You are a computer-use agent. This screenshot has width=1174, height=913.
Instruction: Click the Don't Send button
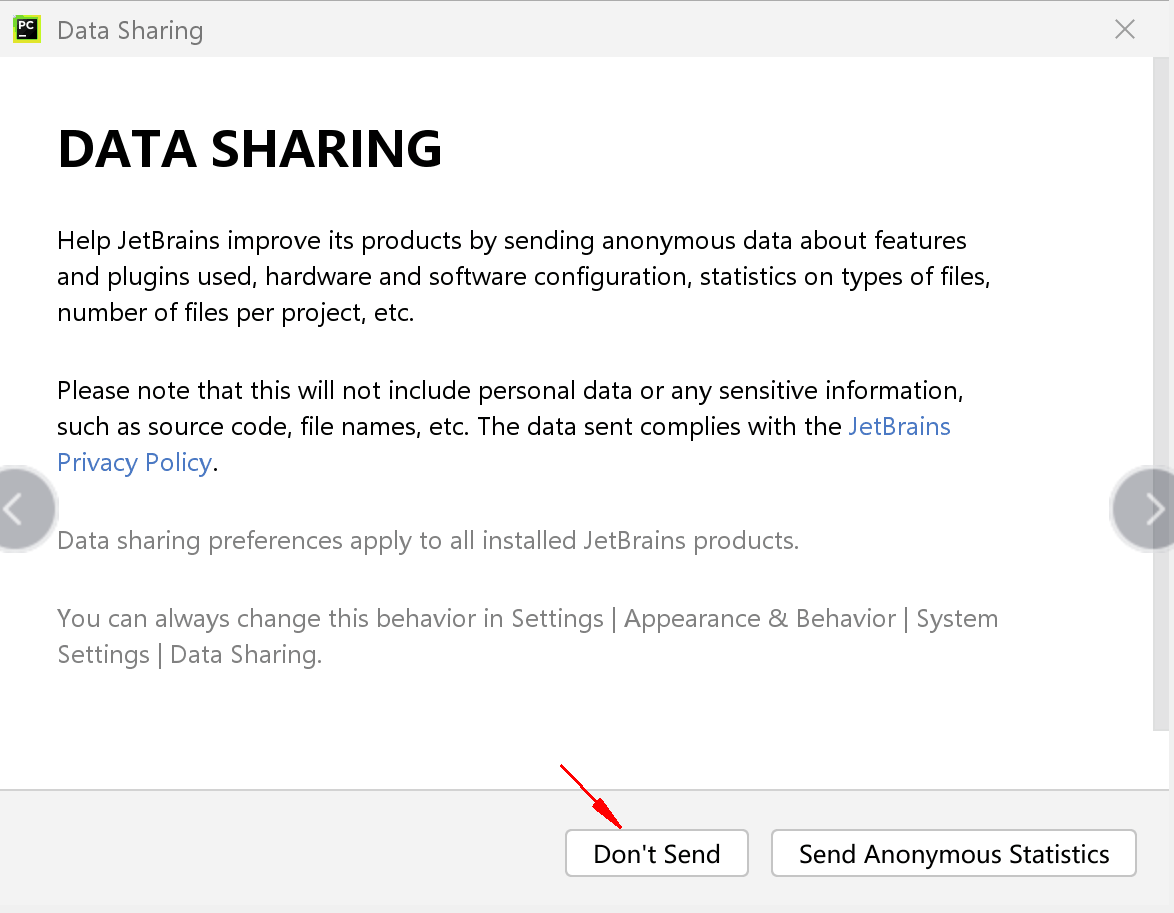657,853
